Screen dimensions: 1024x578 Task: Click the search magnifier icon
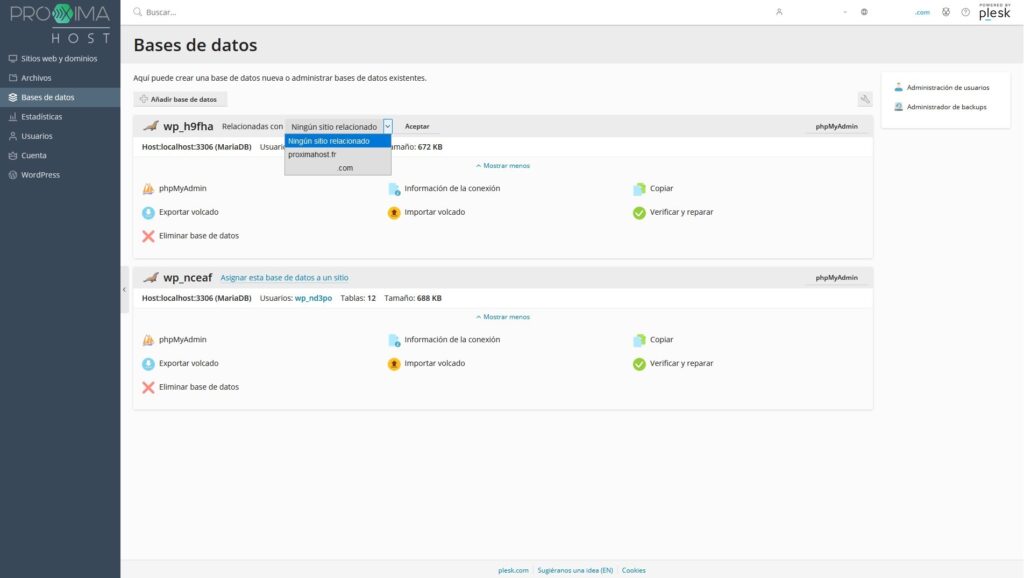pyautogui.click(x=138, y=12)
